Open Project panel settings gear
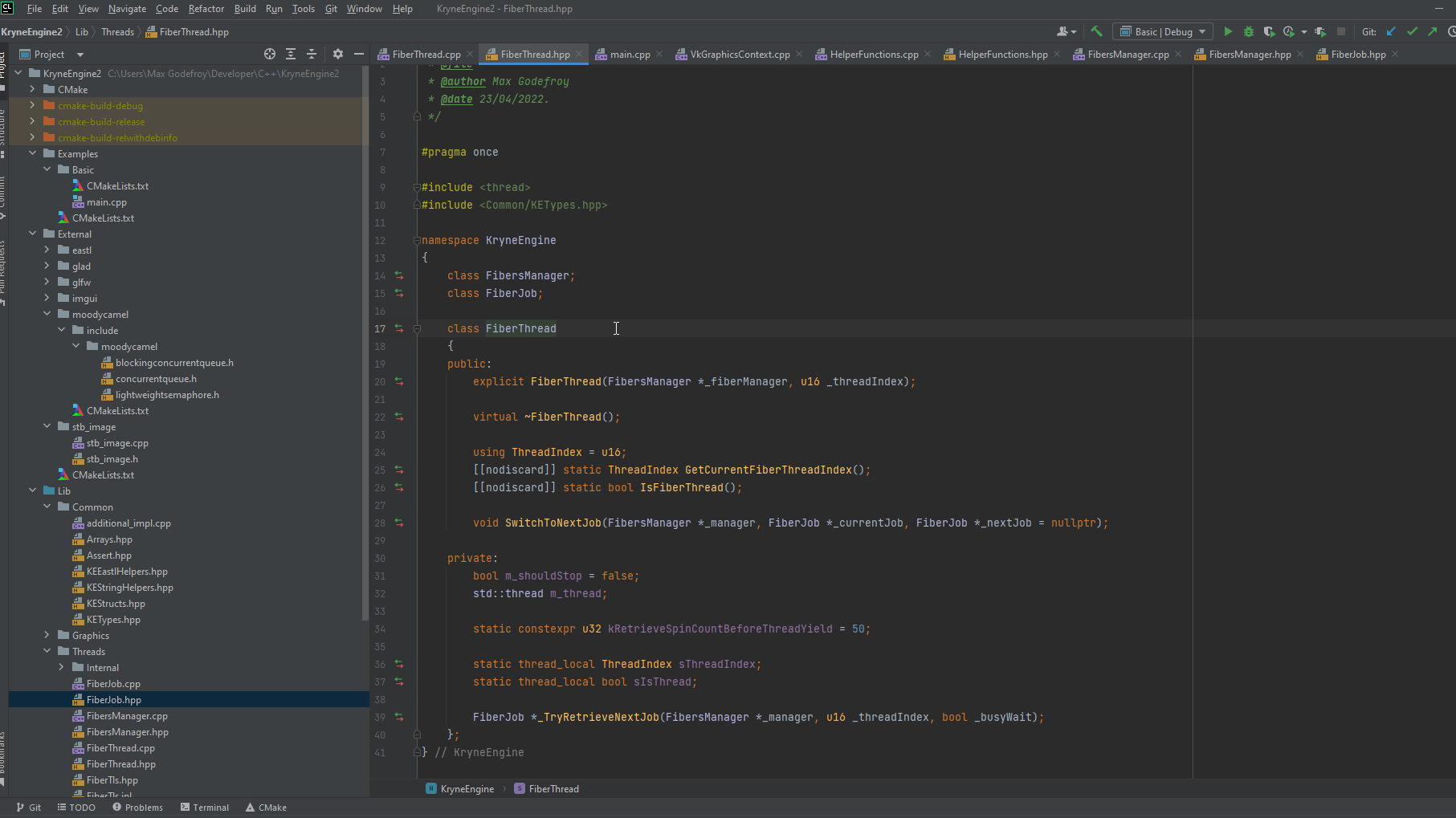This screenshot has width=1456, height=818. tap(338, 54)
